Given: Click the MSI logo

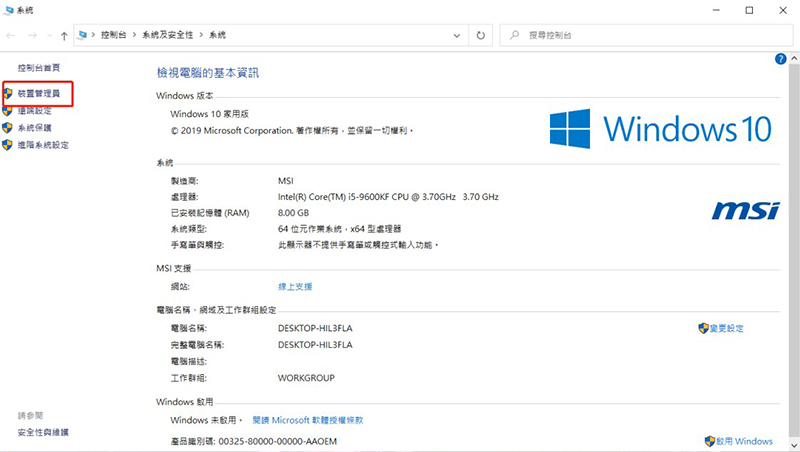Looking at the screenshot, I should click(x=745, y=210).
